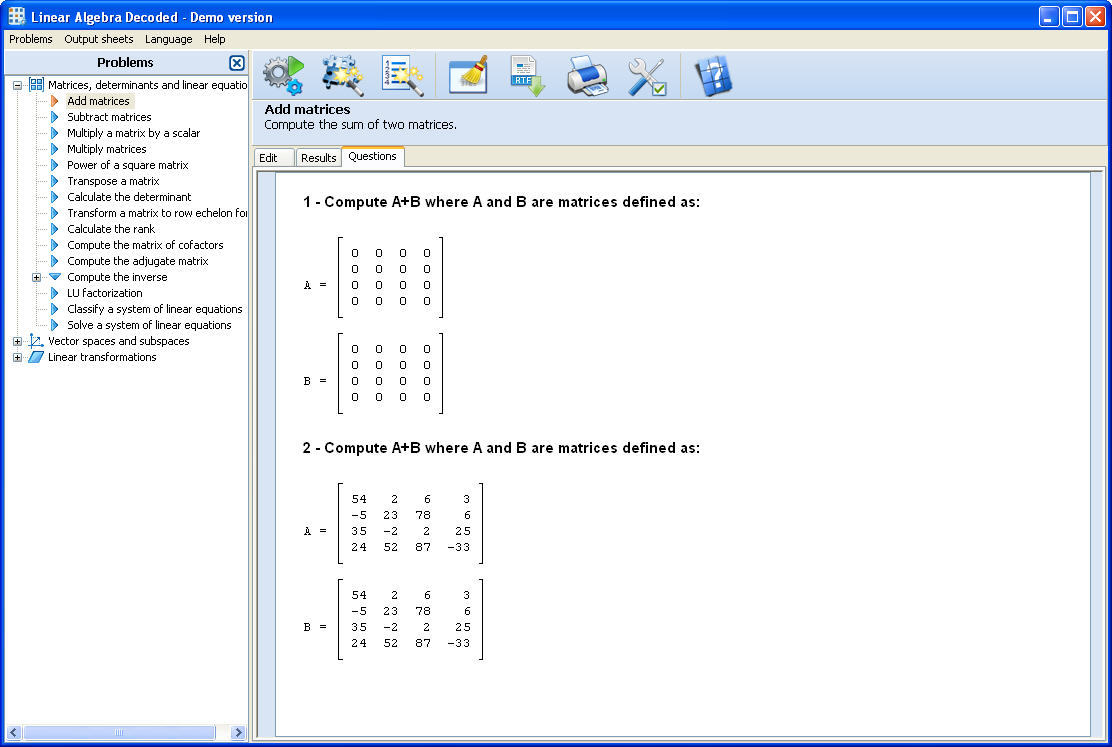
Task: Select LU factorization problem
Action: tap(104, 293)
